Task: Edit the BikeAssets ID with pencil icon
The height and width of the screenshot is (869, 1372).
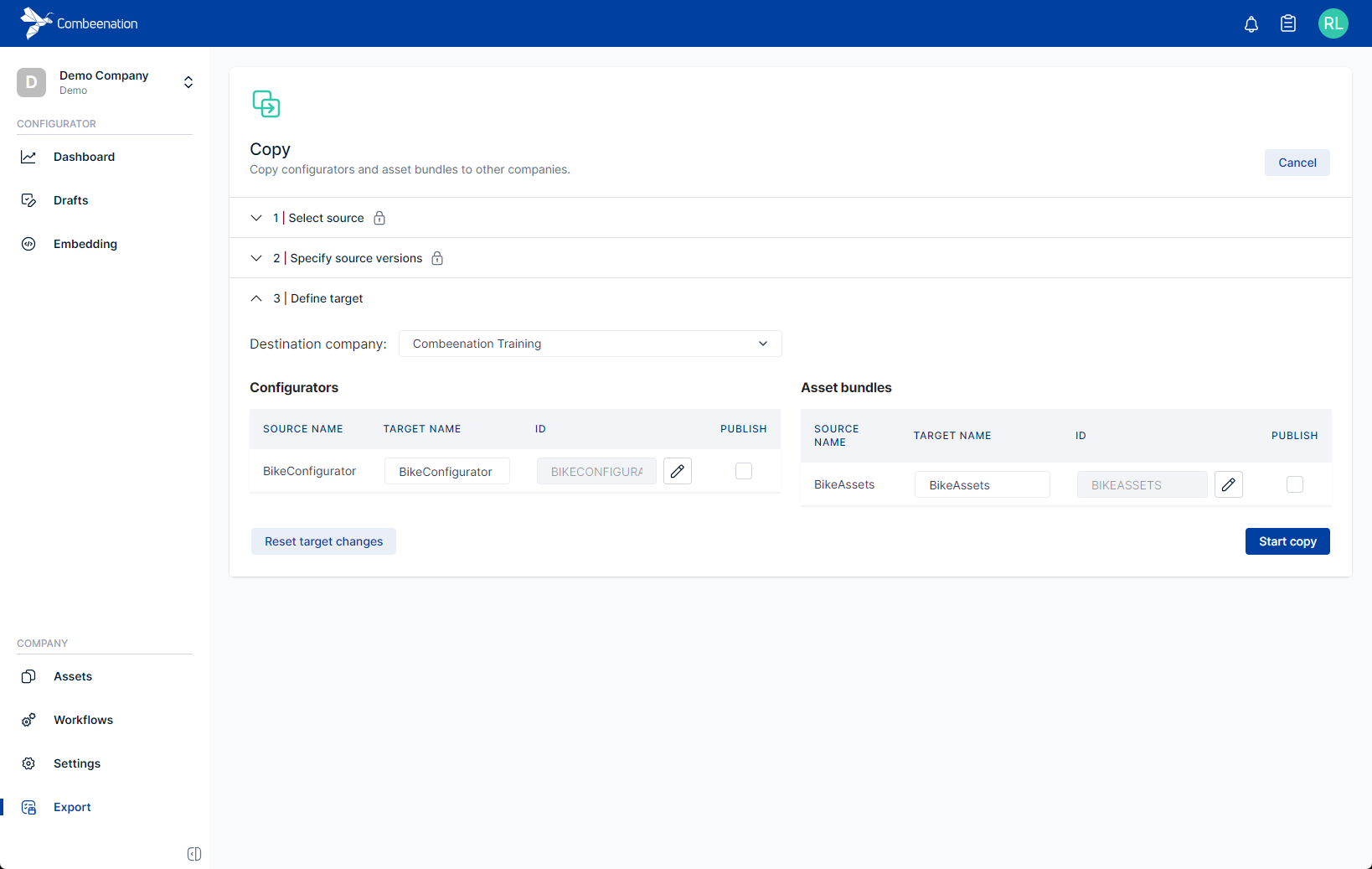Action: [1228, 484]
